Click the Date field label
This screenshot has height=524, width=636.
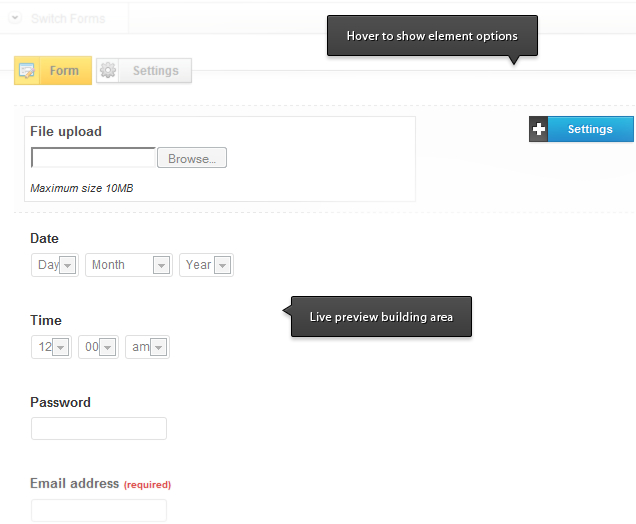pos(44,238)
